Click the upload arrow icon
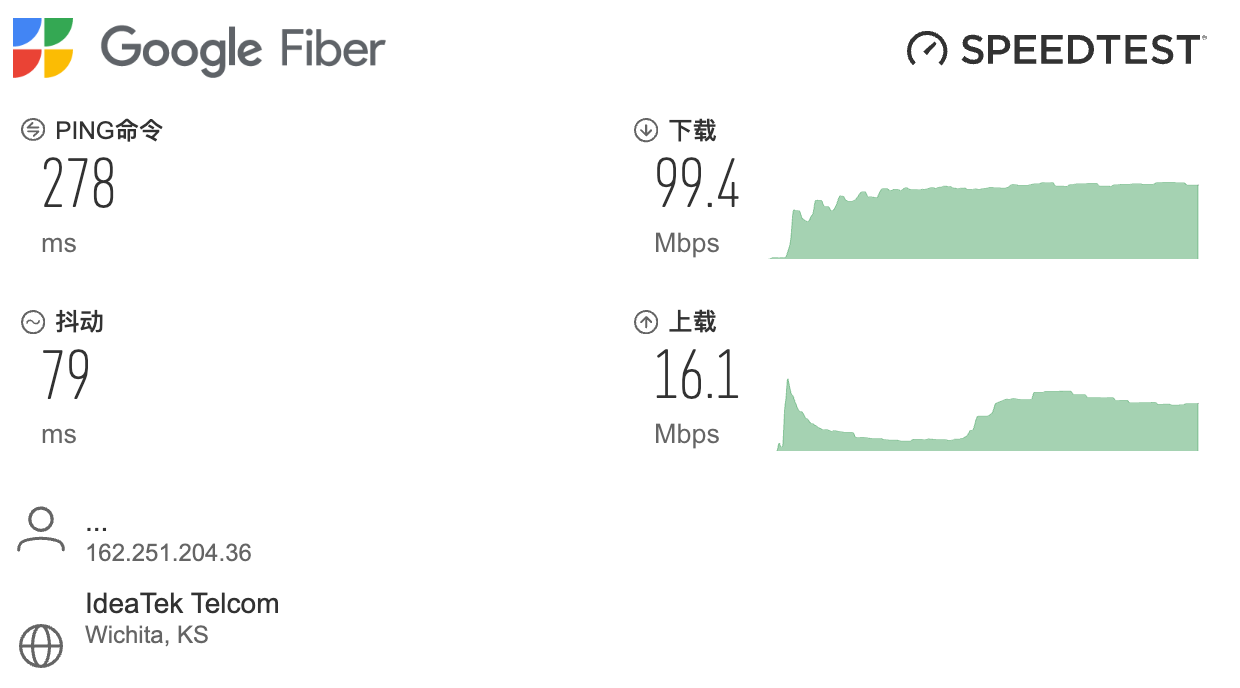The image size is (1240, 688). [x=646, y=322]
